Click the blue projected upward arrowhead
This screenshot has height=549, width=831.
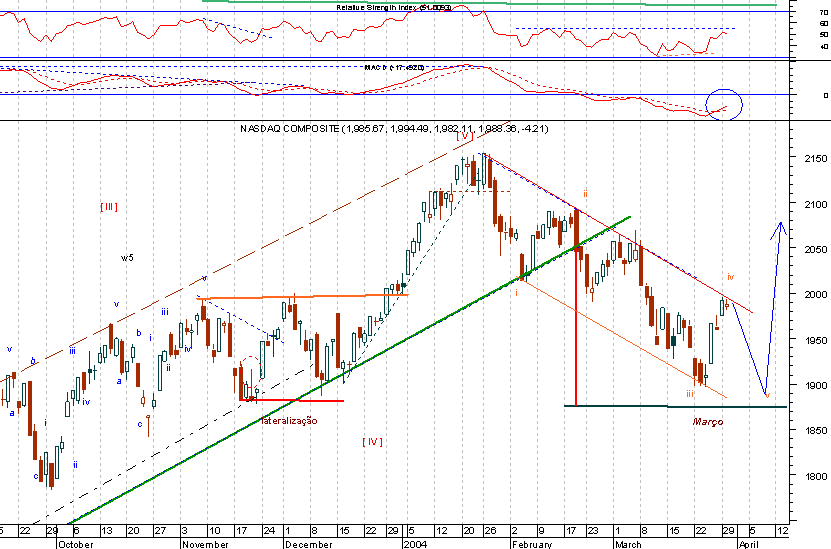click(780, 231)
